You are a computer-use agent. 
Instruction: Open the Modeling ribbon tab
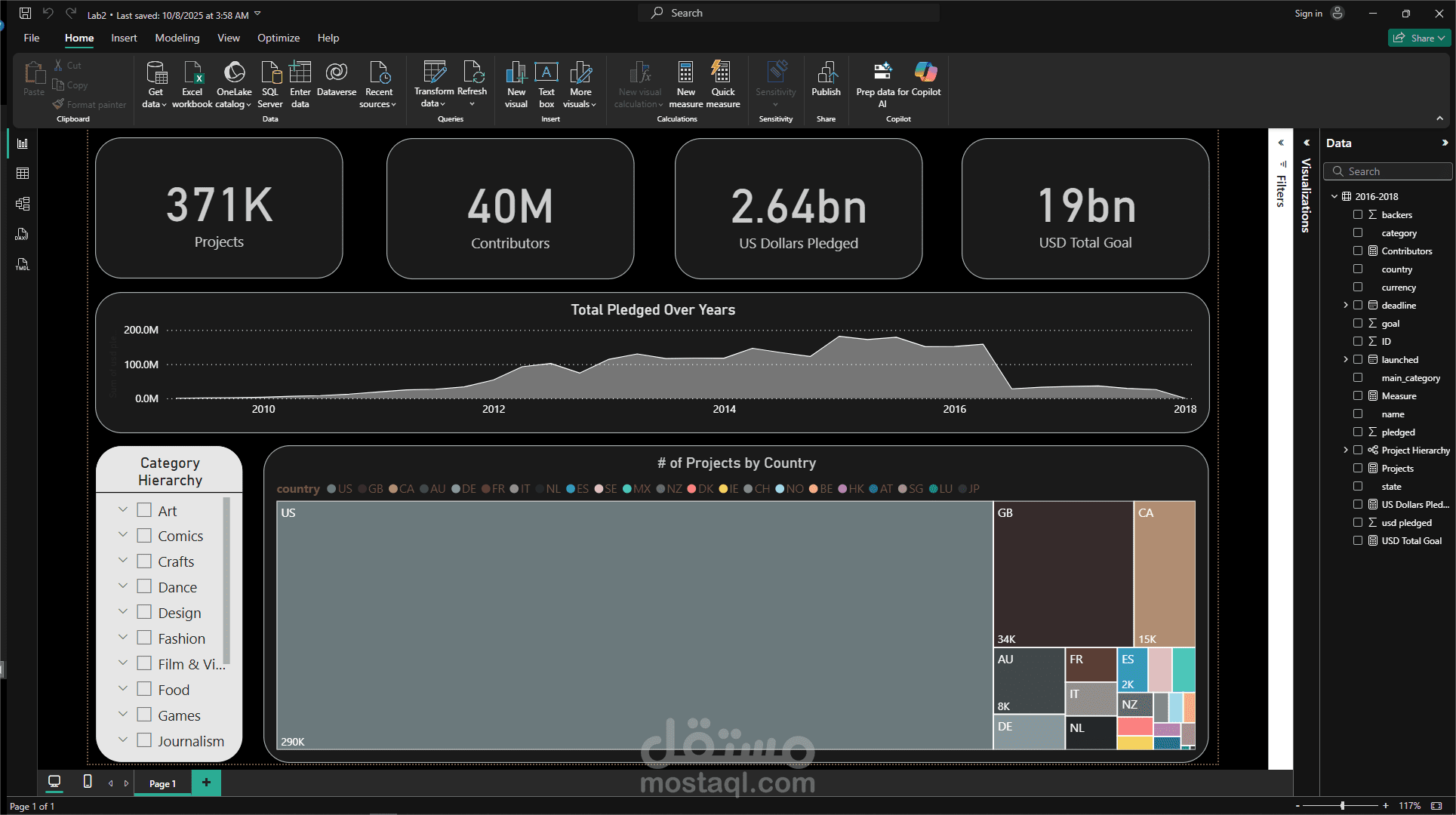coord(177,38)
